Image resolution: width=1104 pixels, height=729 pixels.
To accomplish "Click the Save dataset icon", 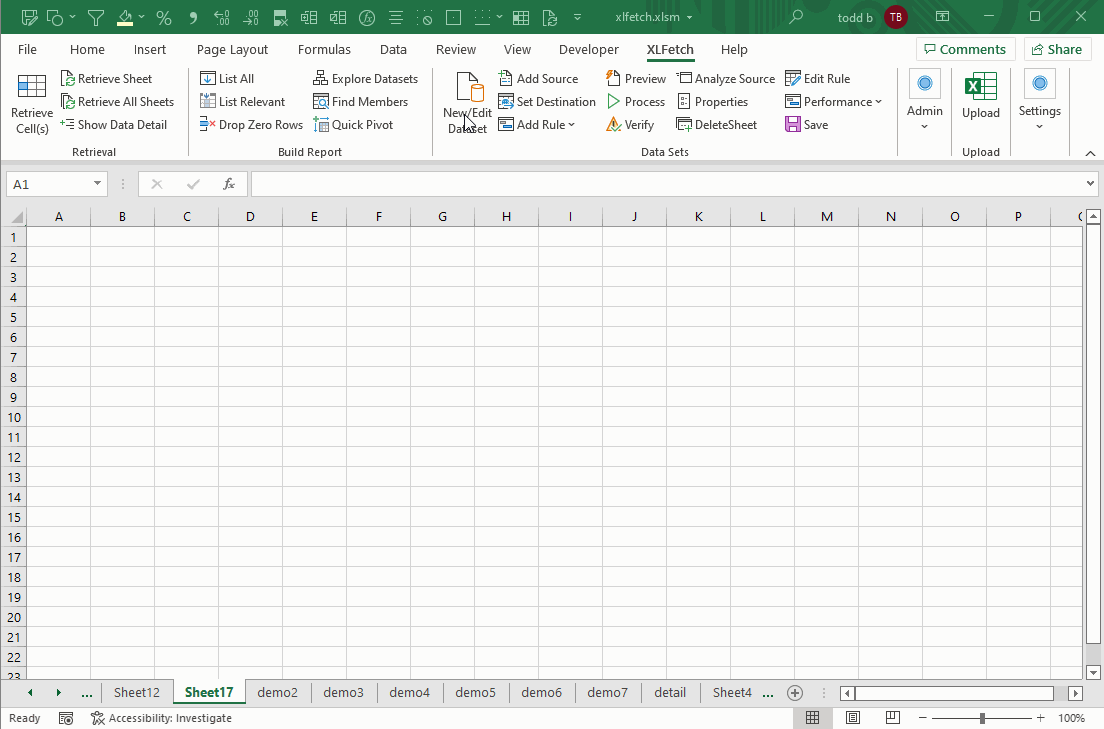I will [x=793, y=125].
